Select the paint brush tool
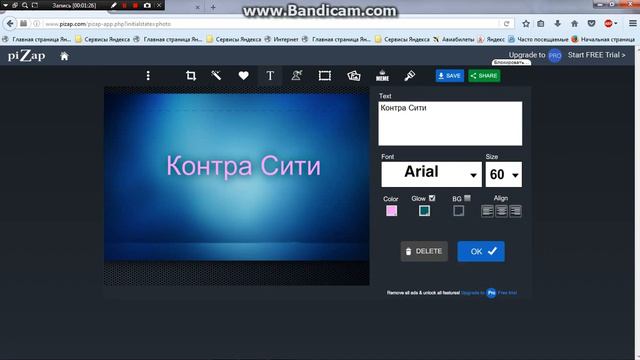 410,76
